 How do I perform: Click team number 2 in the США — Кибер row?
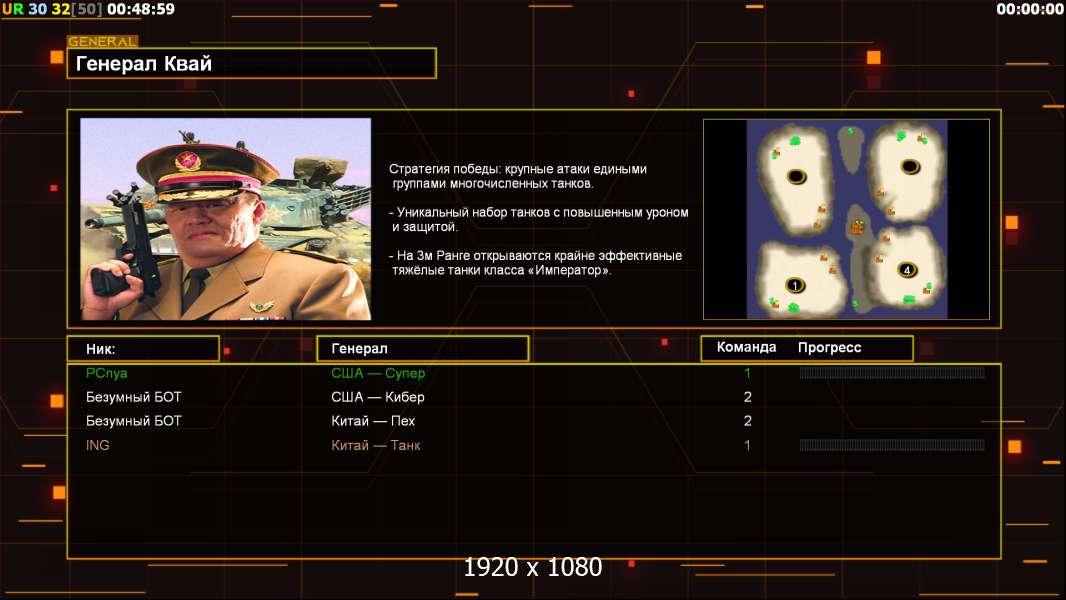[747, 397]
